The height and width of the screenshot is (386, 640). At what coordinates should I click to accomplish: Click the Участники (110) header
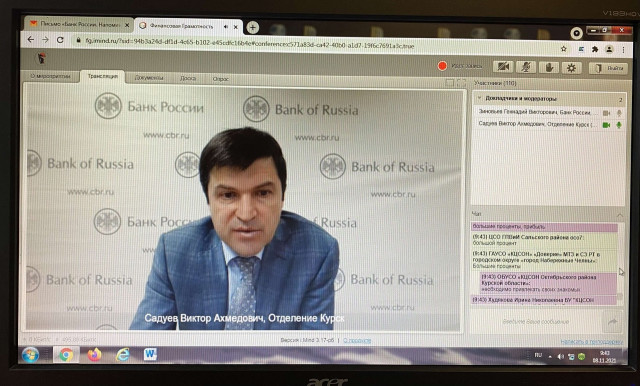pos(495,83)
